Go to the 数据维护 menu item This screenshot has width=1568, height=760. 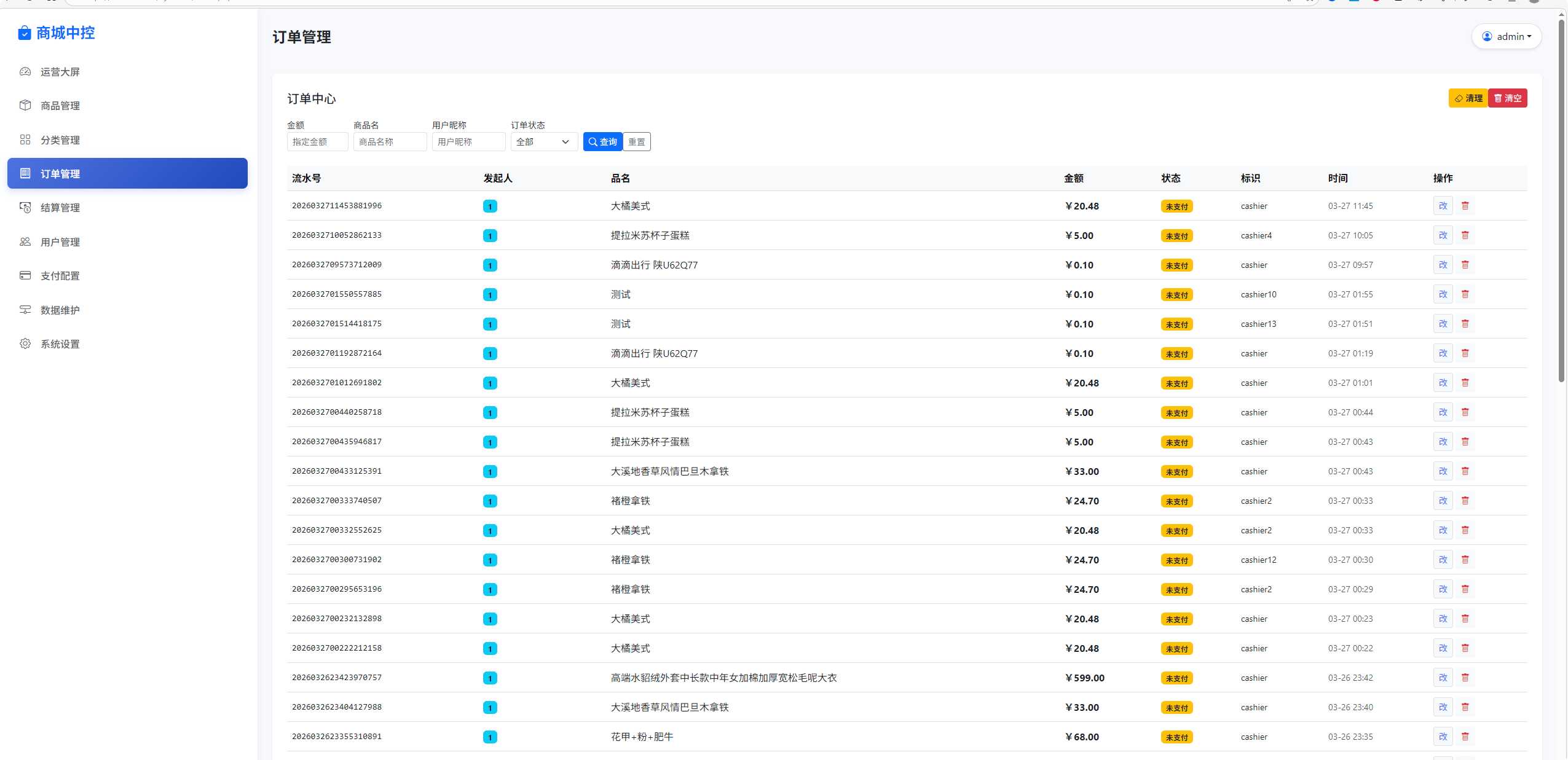tap(60, 310)
